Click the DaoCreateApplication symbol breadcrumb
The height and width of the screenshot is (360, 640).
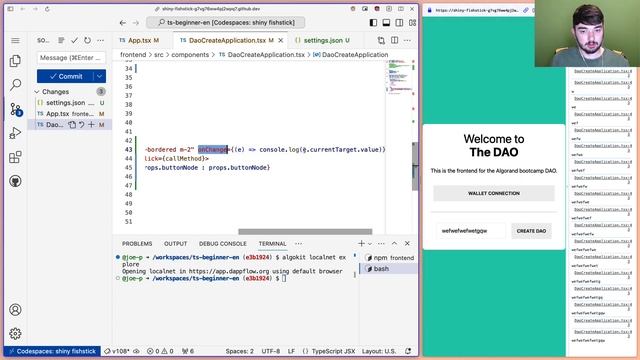coord(351,55)
